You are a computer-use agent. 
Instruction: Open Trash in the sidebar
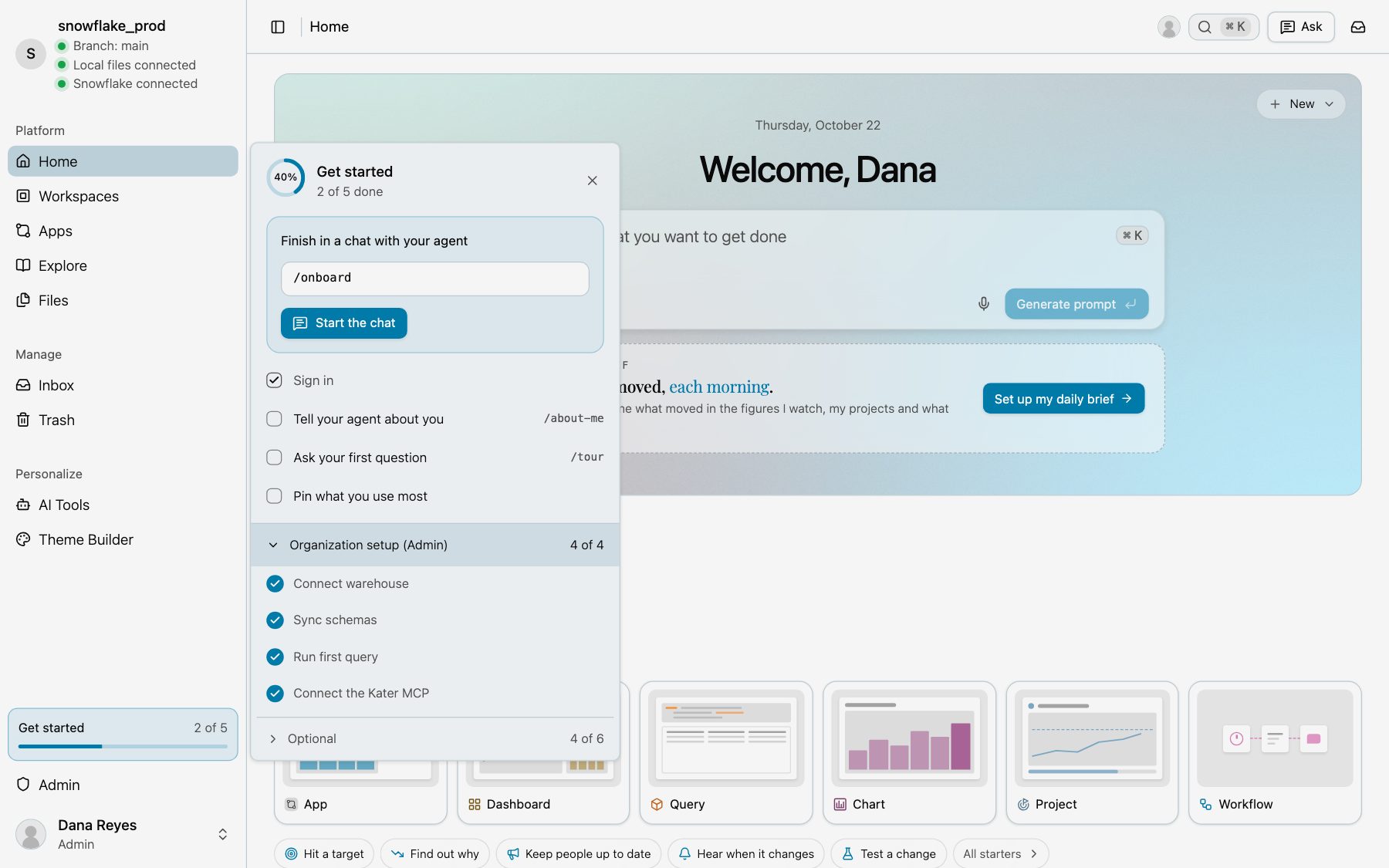[x=123, y=420]
